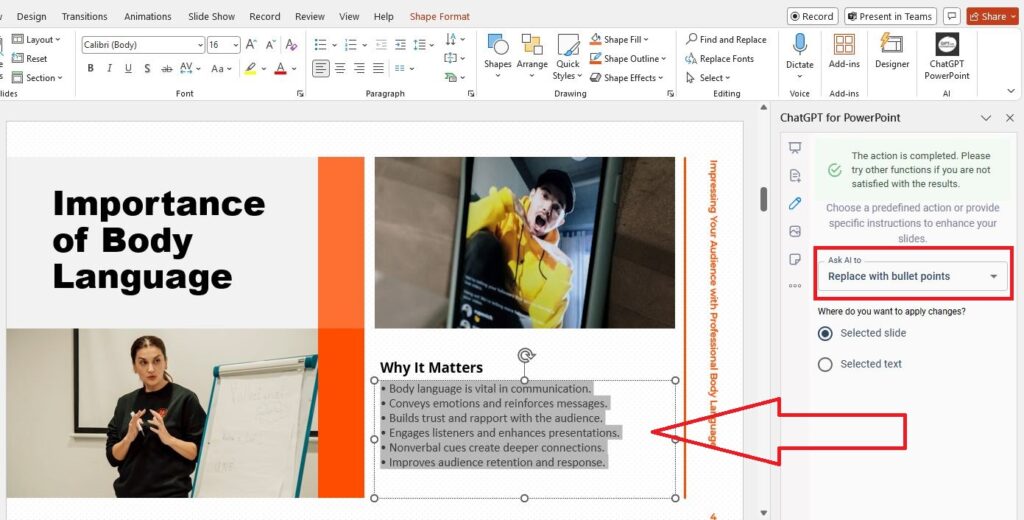The image size is (1024, 520).
Task: Open the add document icon in ChatGPT sidebar
Action: point(795,175)
